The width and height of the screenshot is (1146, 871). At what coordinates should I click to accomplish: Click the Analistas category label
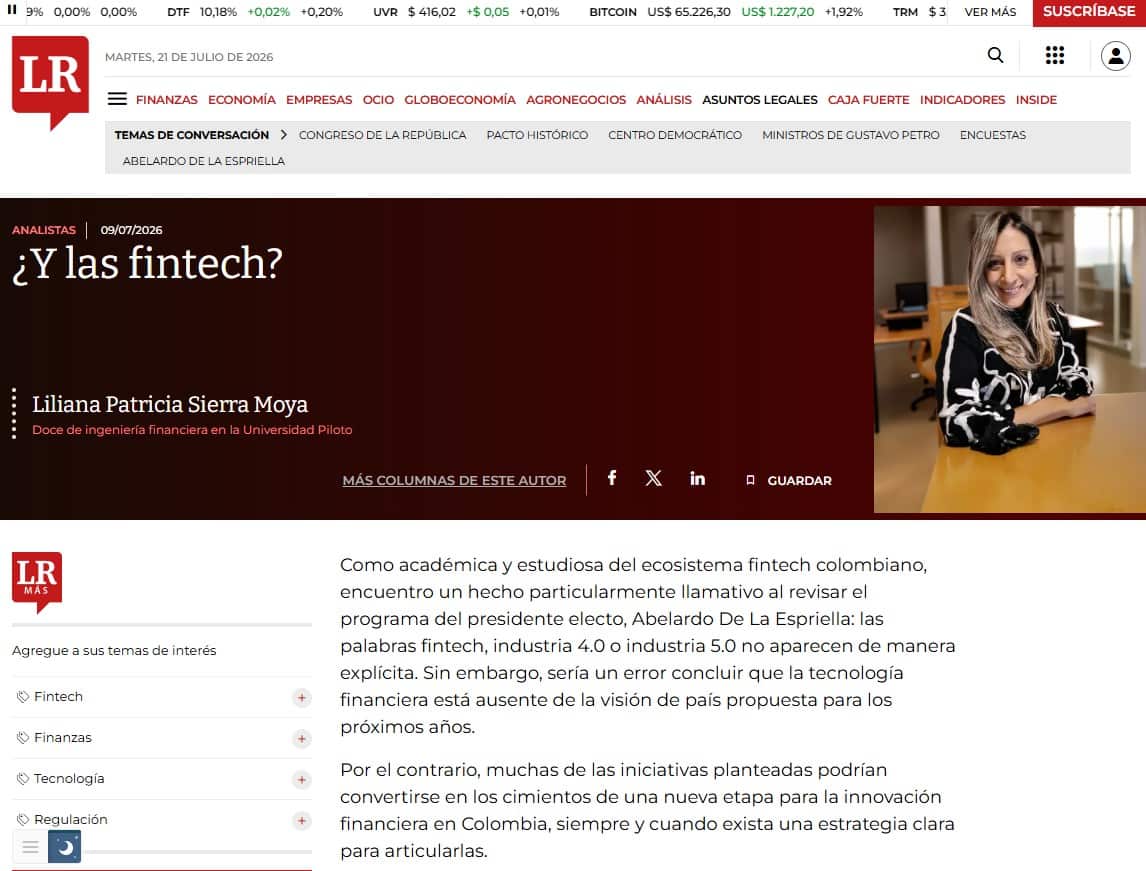click(x=44, y=229)
